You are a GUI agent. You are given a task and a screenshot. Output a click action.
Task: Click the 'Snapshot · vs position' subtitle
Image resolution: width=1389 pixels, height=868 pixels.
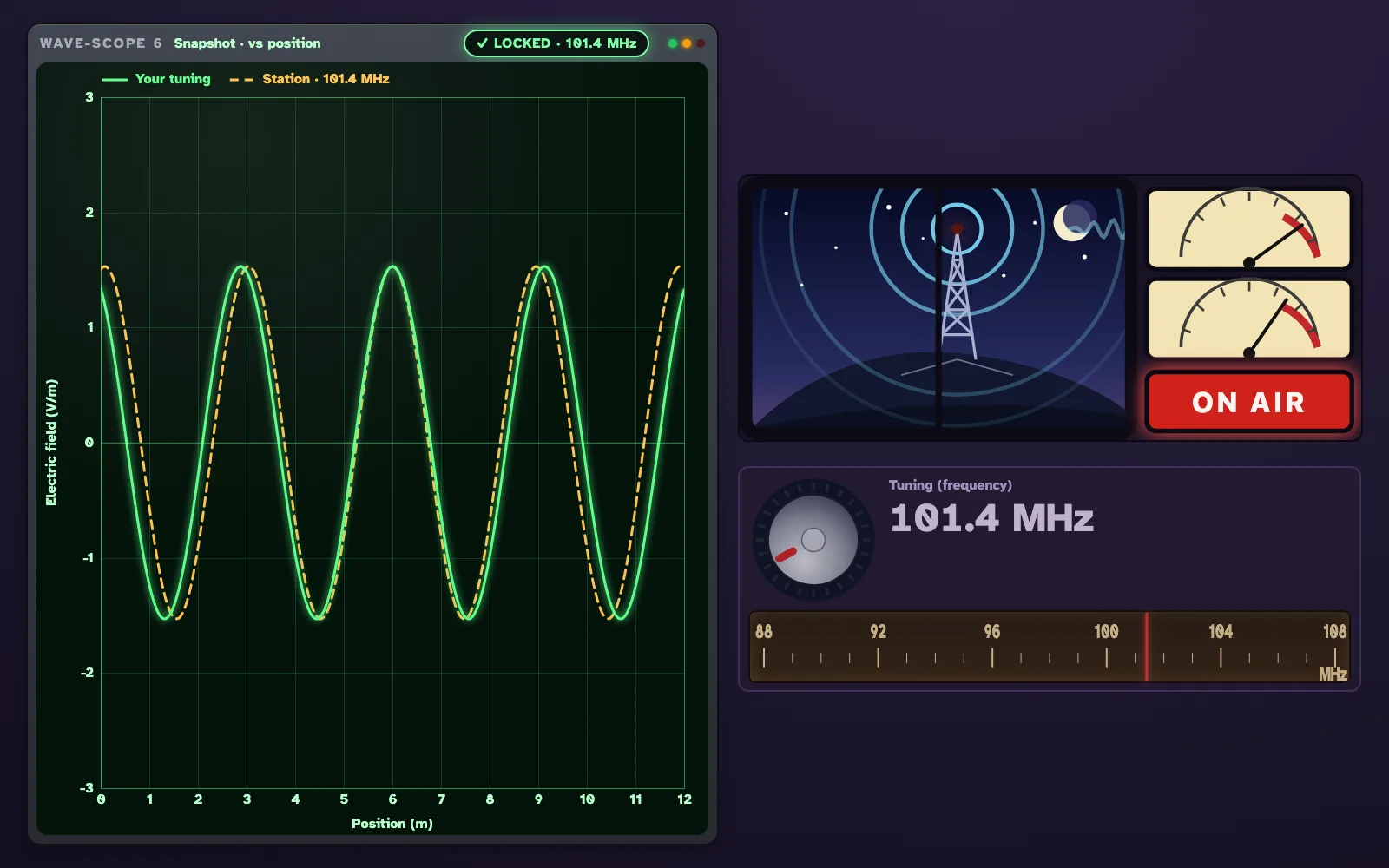click(x=247, y=43)
